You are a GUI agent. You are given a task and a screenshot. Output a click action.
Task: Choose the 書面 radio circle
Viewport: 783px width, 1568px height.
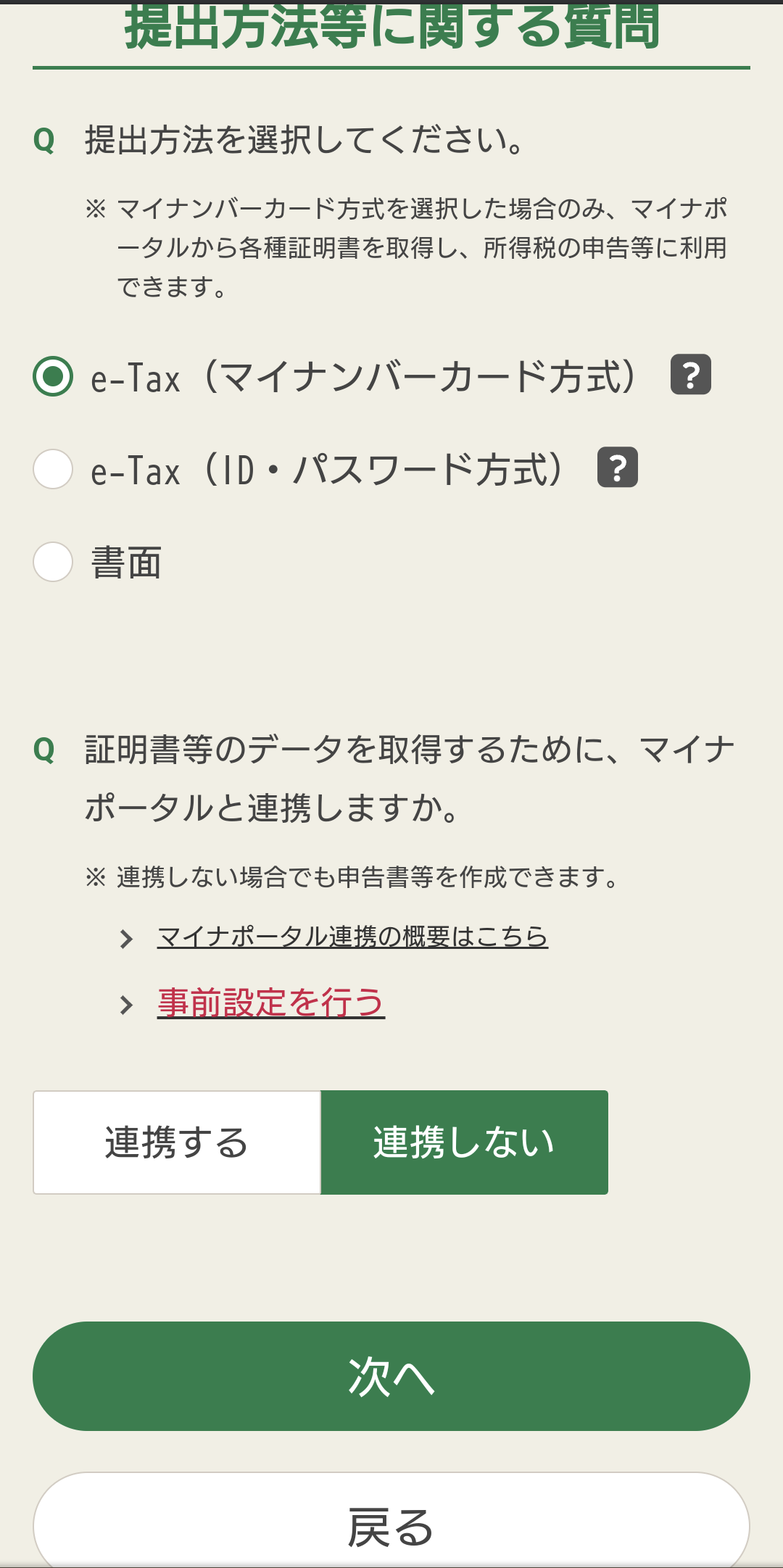(x=53, y=562)
